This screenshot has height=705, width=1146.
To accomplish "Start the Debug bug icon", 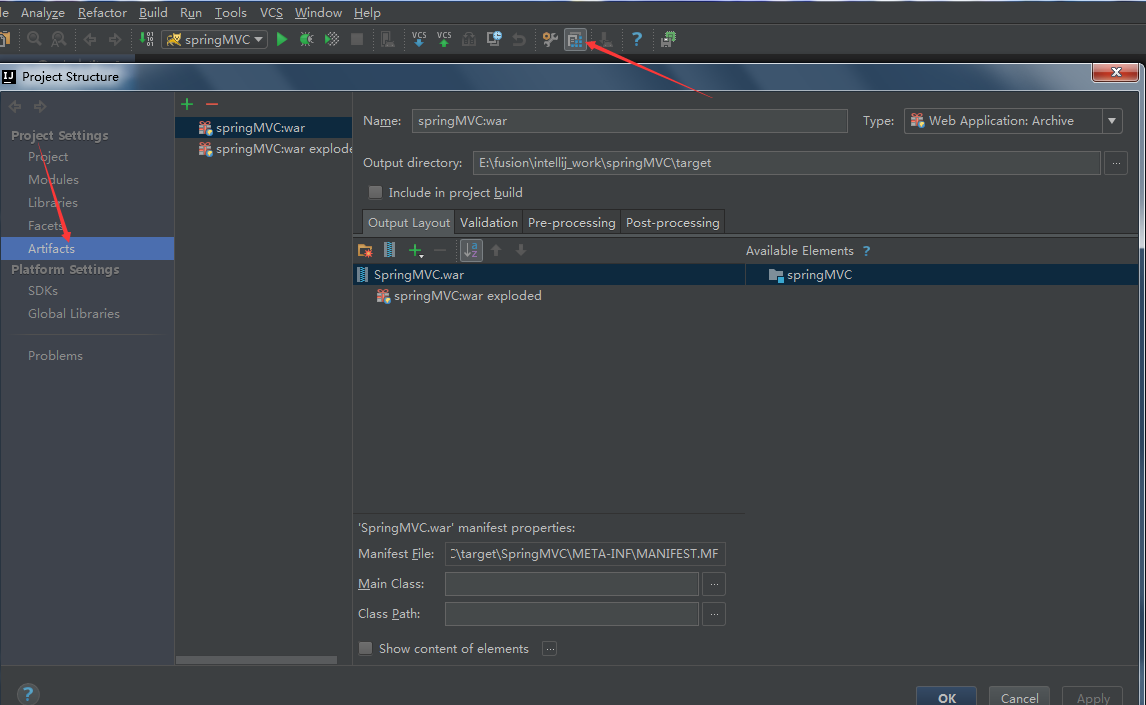I will [306, 39].
